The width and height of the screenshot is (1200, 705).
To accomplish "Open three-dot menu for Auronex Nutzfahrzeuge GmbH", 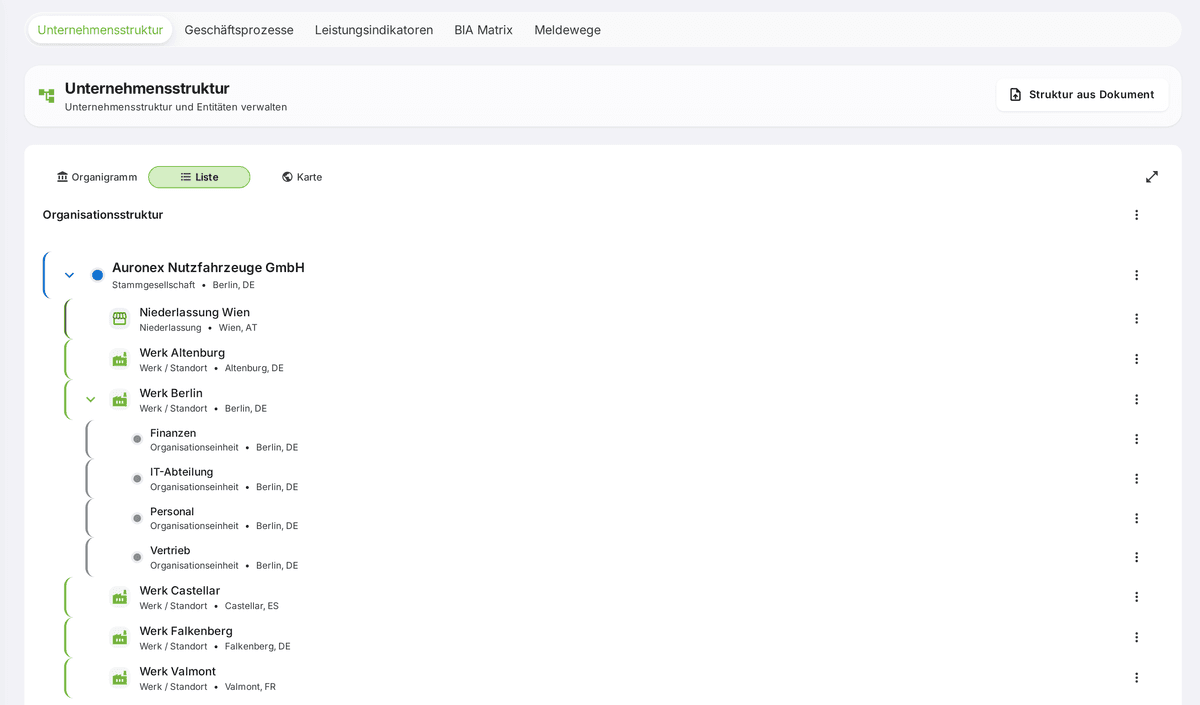I will [x=1136, y=275].
